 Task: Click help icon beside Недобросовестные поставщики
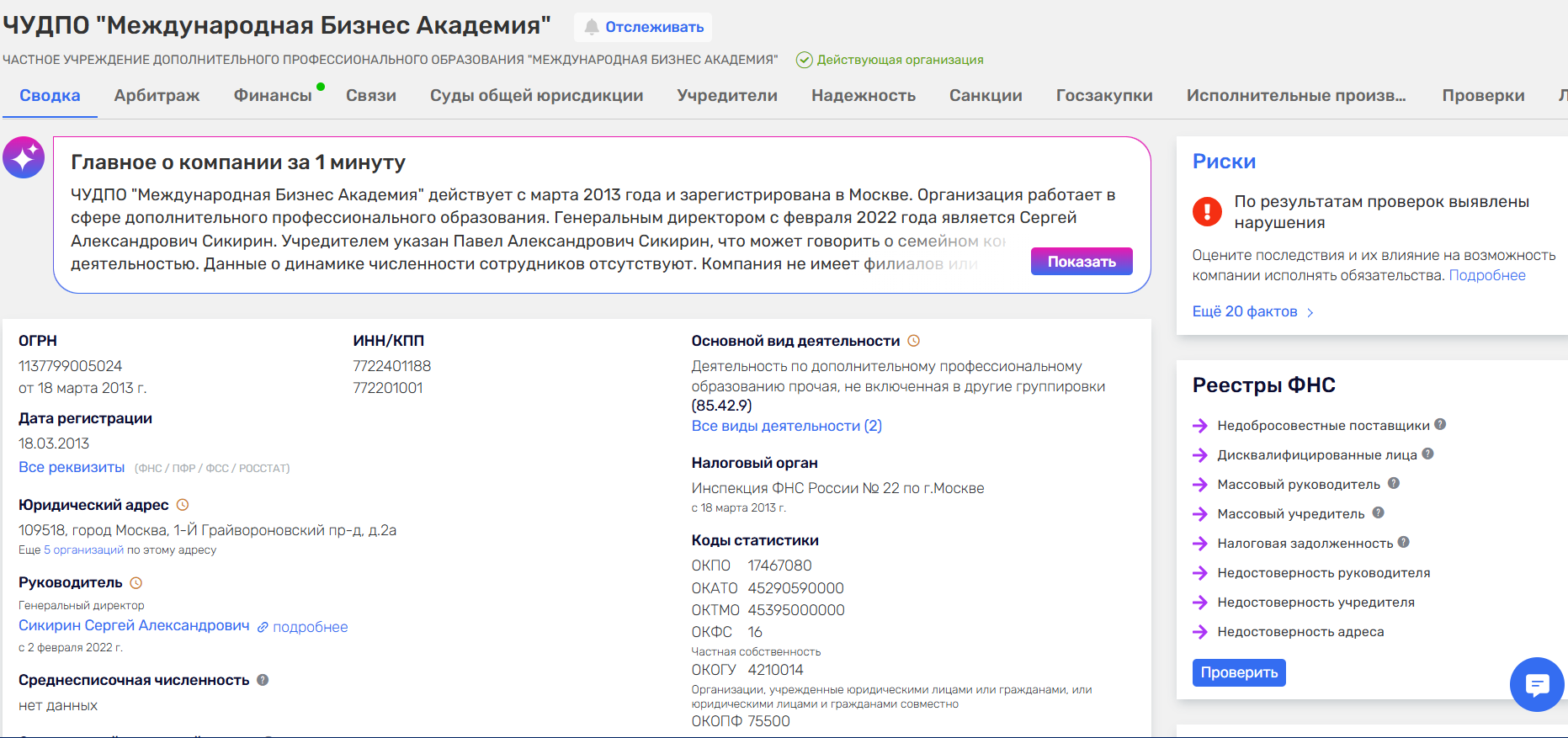click(1440, 425)
